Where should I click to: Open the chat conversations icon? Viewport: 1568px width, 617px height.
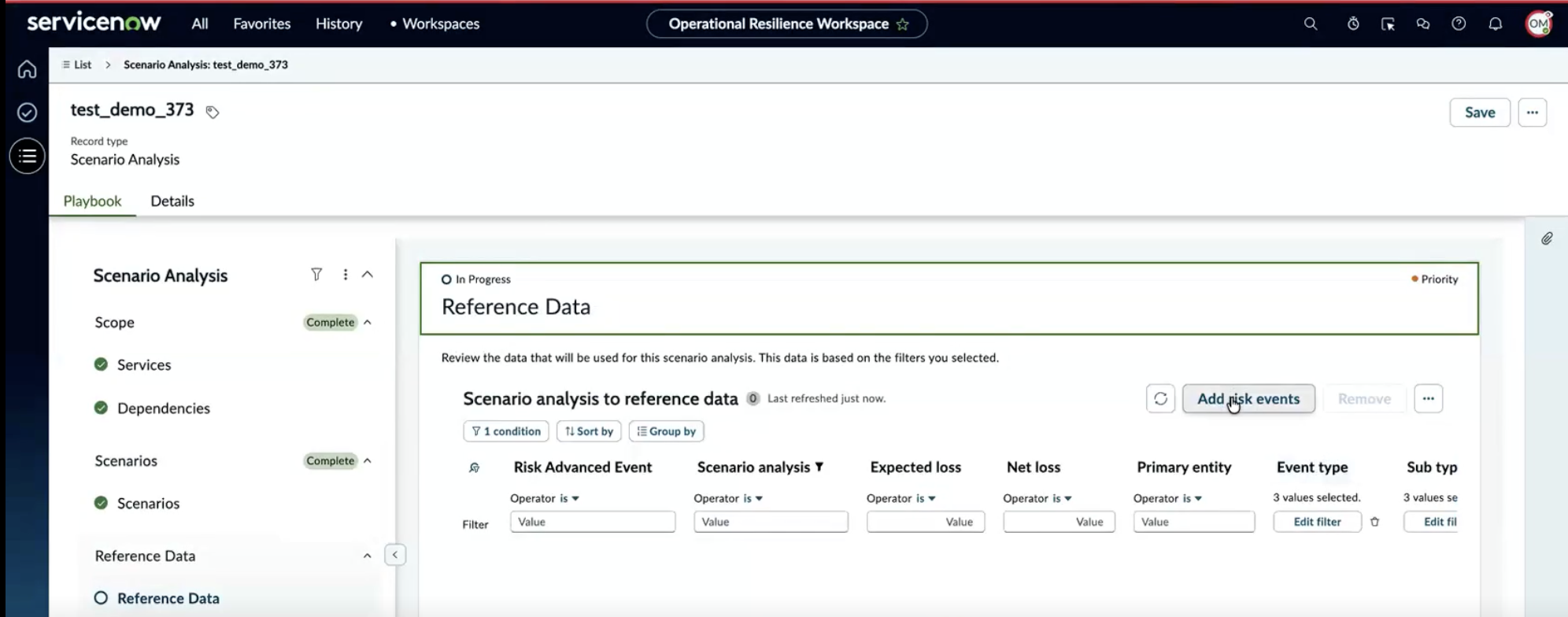pyautogui.click(x=1422, y=24)
